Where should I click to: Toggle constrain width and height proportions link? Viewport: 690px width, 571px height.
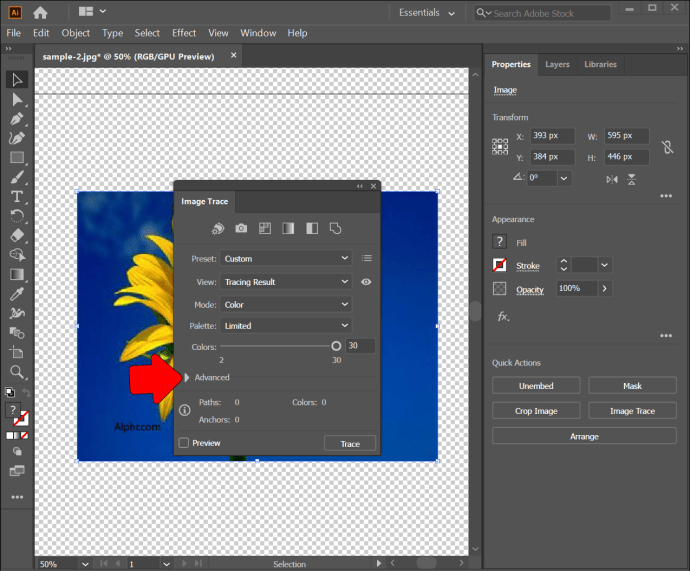(x=667, y=147)
